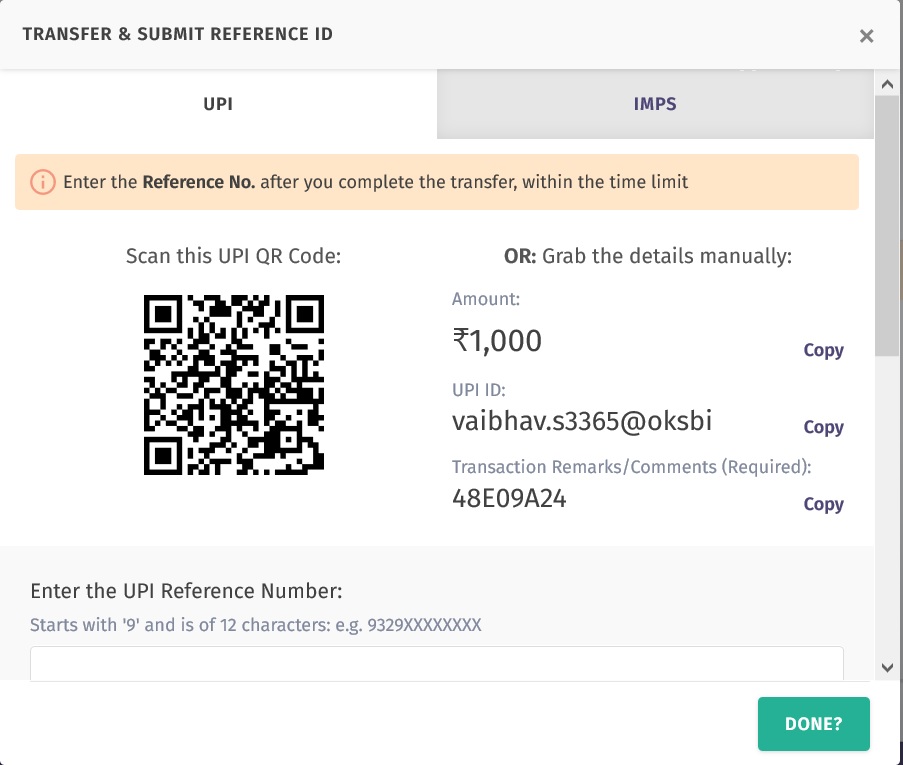Close the Transfer & Submit Reference ID dialog
The height and width of the screenshot is (765, 903).
coord(866,36)
